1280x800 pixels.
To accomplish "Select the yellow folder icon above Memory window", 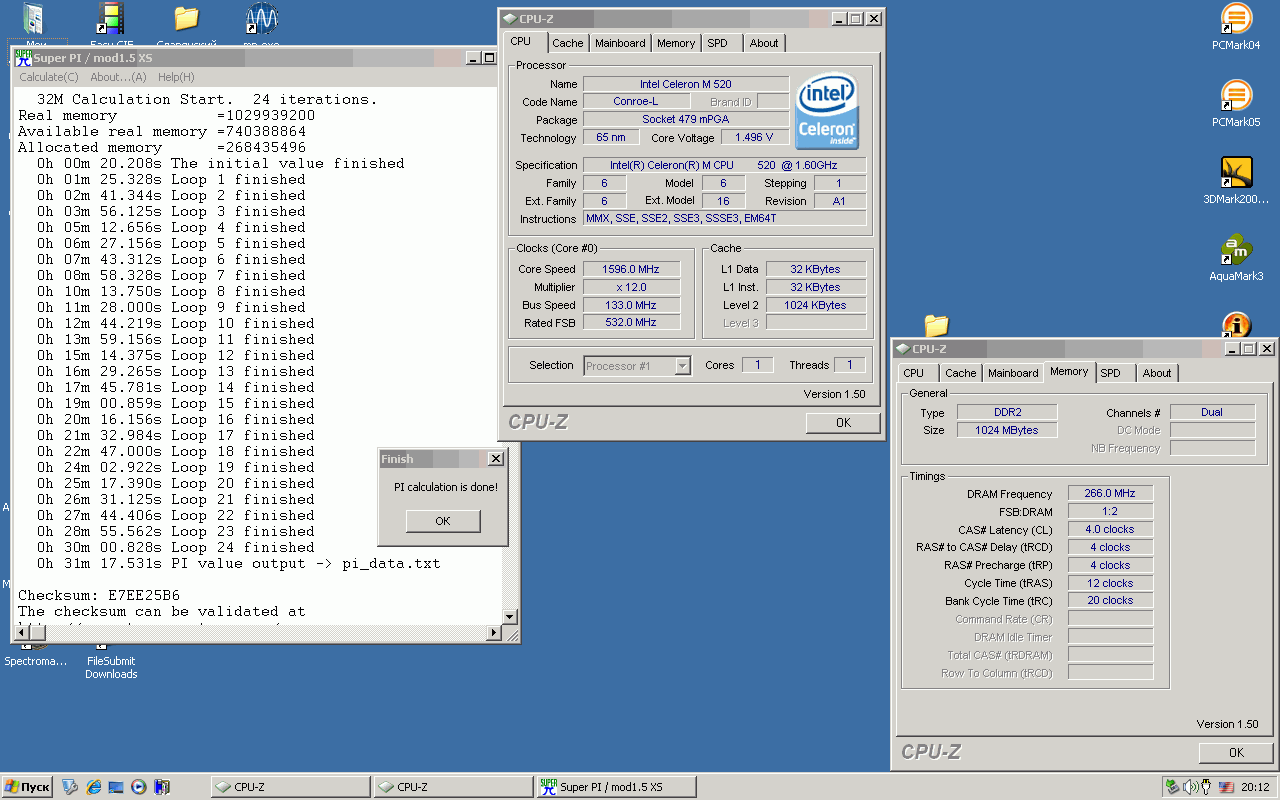I will (x=936, y=325).
